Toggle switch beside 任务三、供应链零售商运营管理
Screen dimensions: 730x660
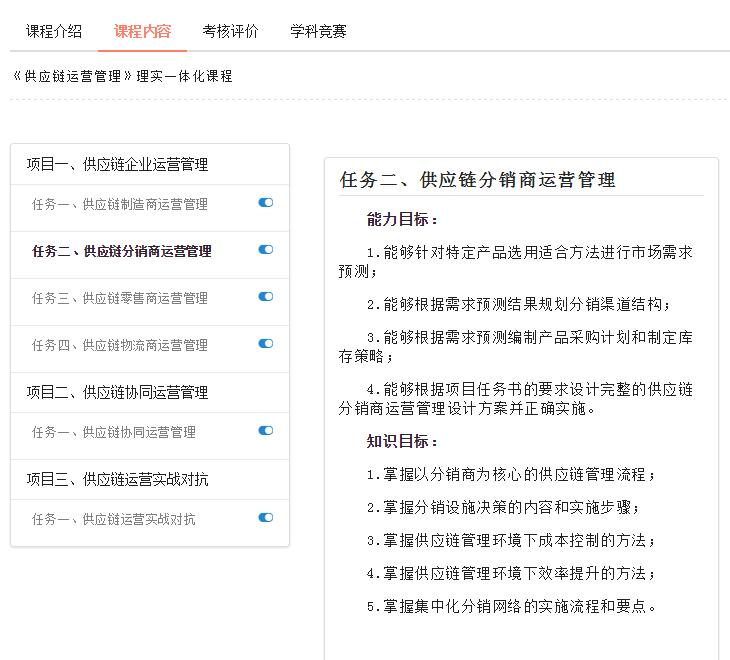[265, 297]
